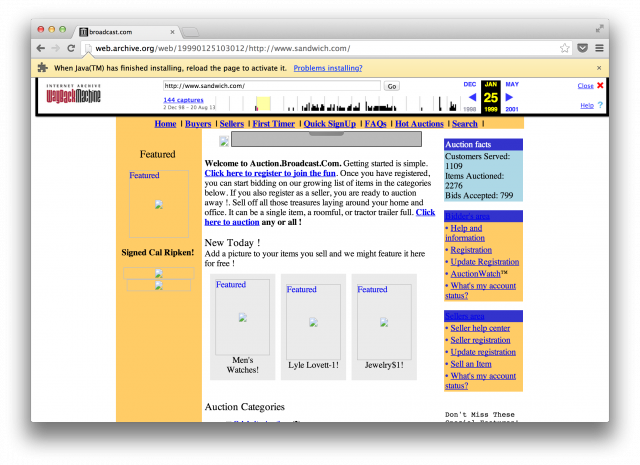640x465 pixels.
Task: Go to previous capture arrow
Action: 472,97
